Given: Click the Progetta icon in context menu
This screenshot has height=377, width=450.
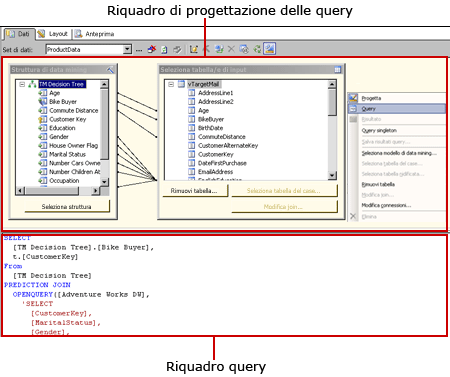Looking at the screenshot, I should coord(353,98).
